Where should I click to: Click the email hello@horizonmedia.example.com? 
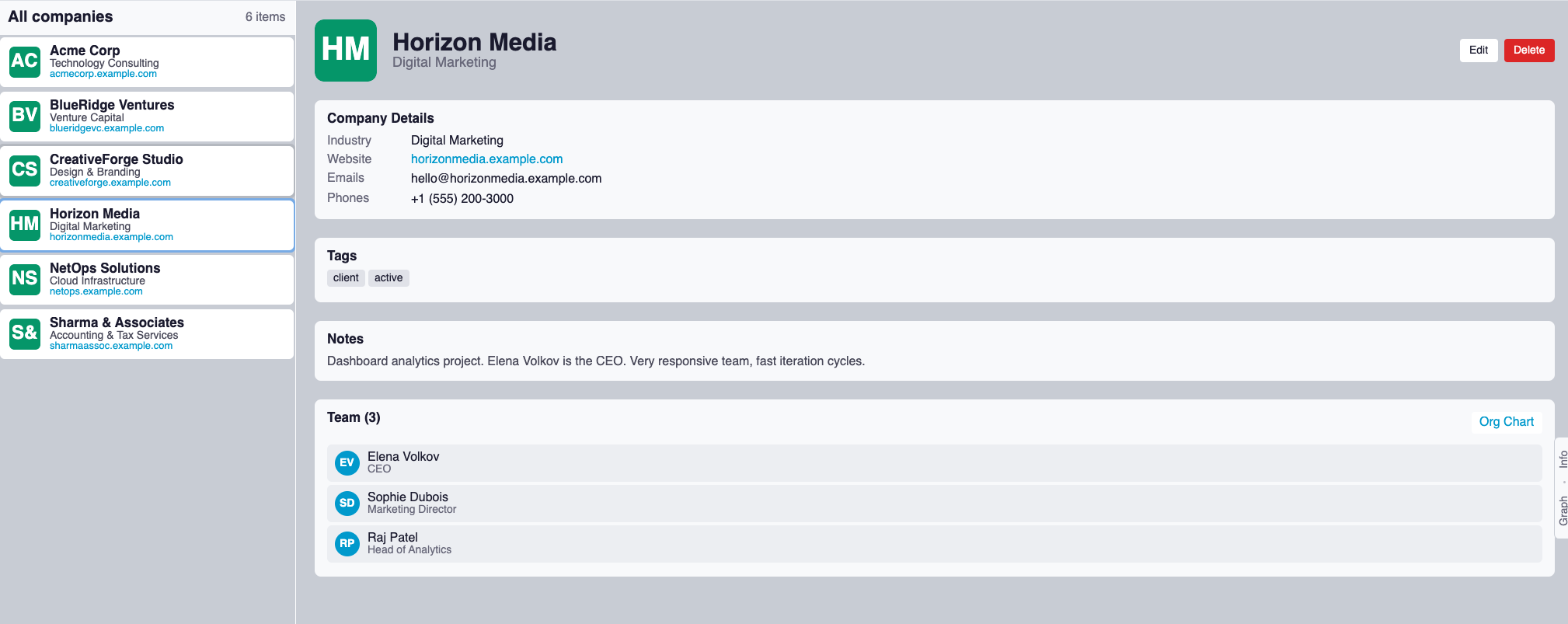point(506,179)
